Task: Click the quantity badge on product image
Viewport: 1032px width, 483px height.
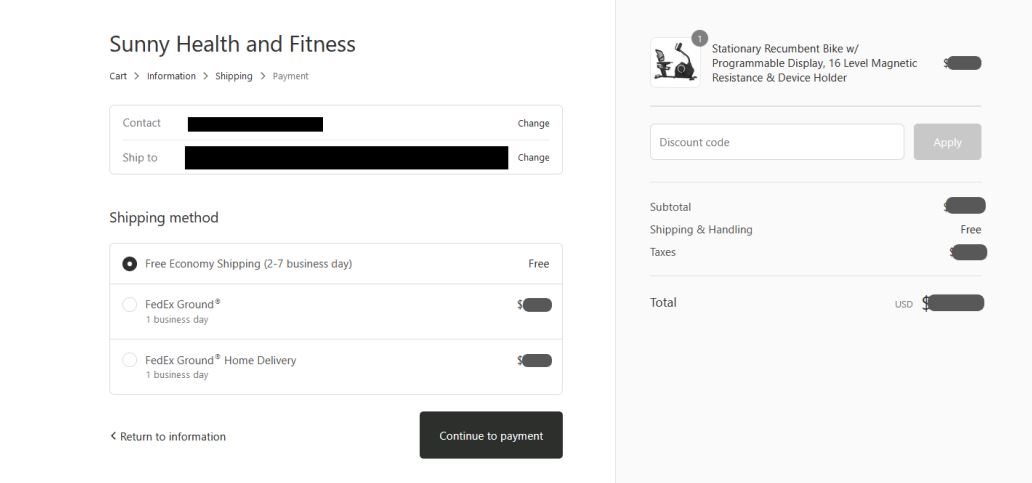Action: click(699, 39)
